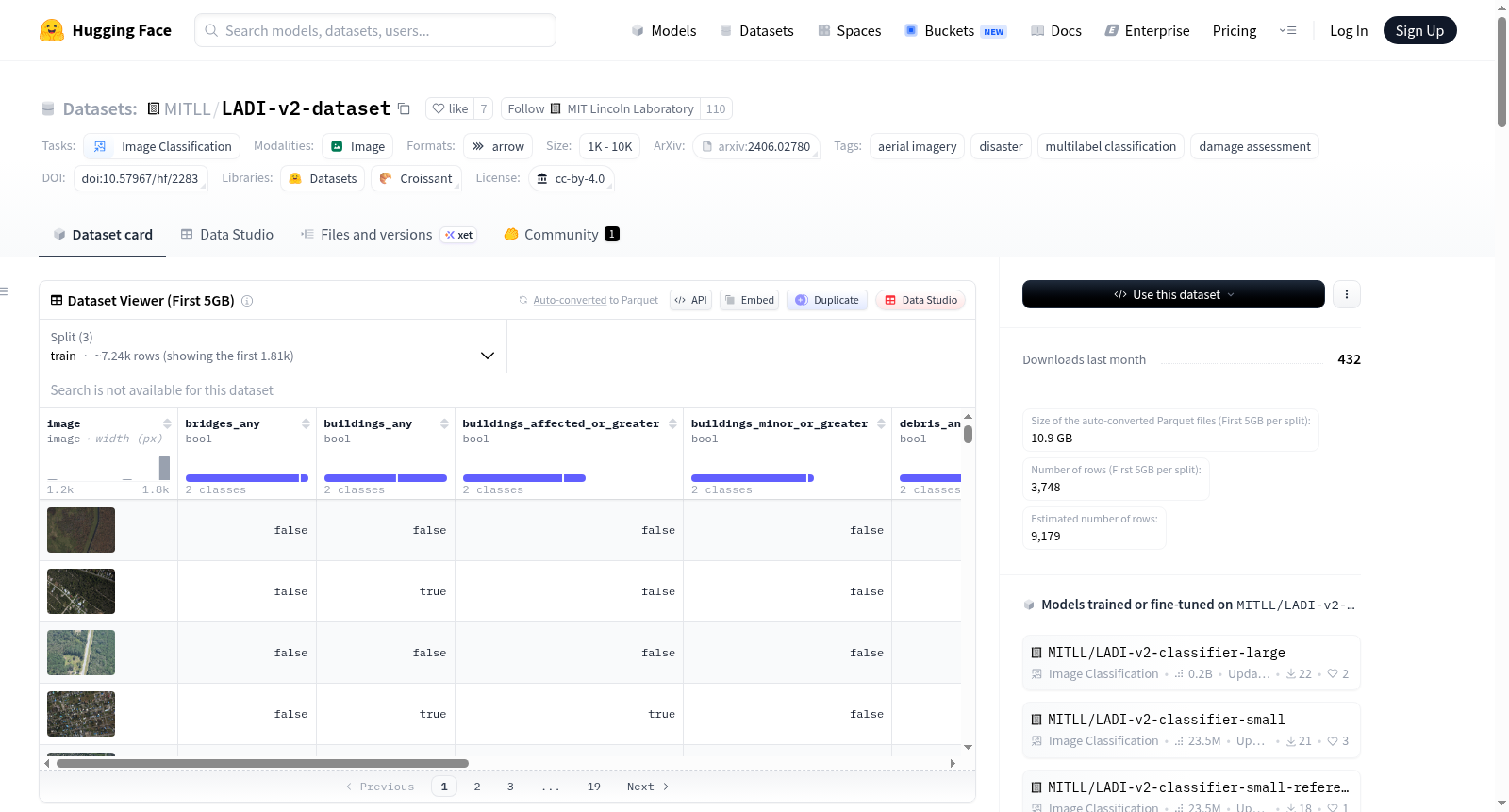The image size is (1509, 812).
Task: Click Next page in pagination
Action: (x=648, y=787)
